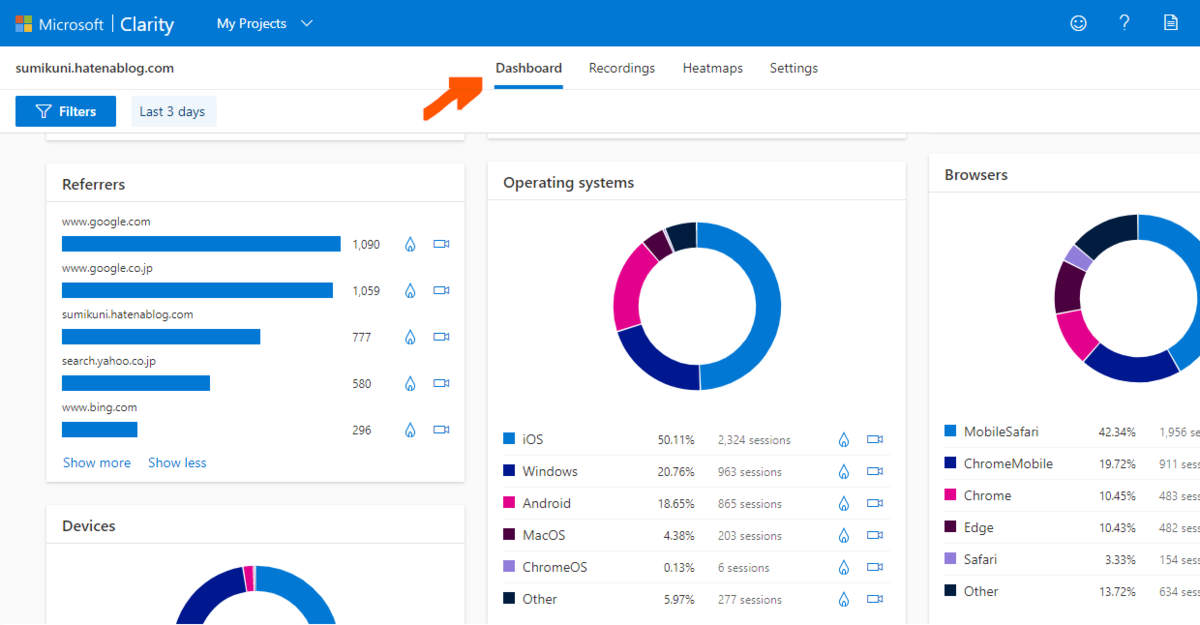The width and height of the screenshot is (1200, 625).
Task: Open the Heatmaps tab
Action: click(x=712, y=68)
